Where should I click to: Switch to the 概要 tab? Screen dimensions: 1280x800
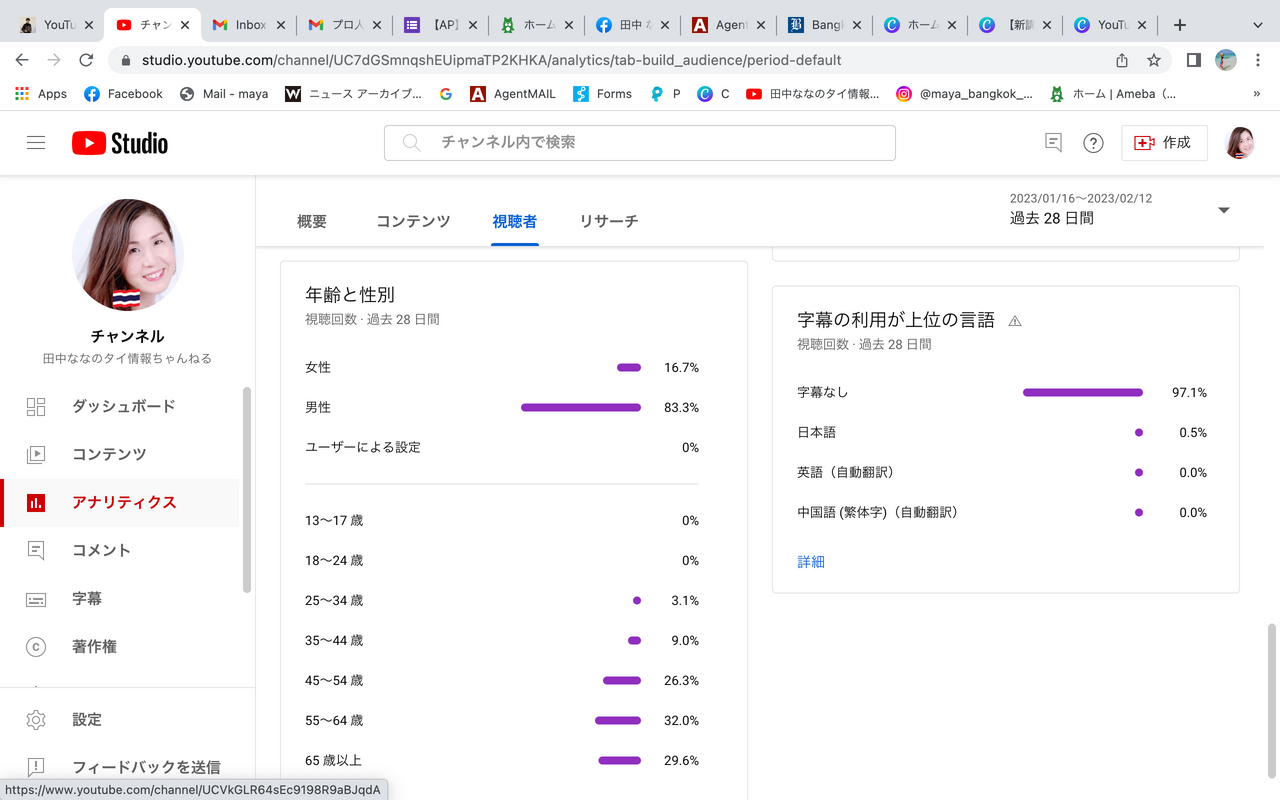[312, 221]
